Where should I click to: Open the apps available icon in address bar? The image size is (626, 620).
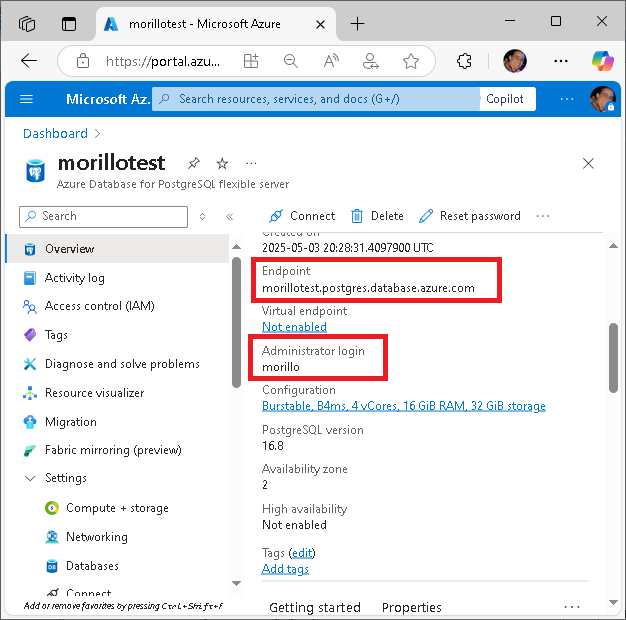[251, 61]
